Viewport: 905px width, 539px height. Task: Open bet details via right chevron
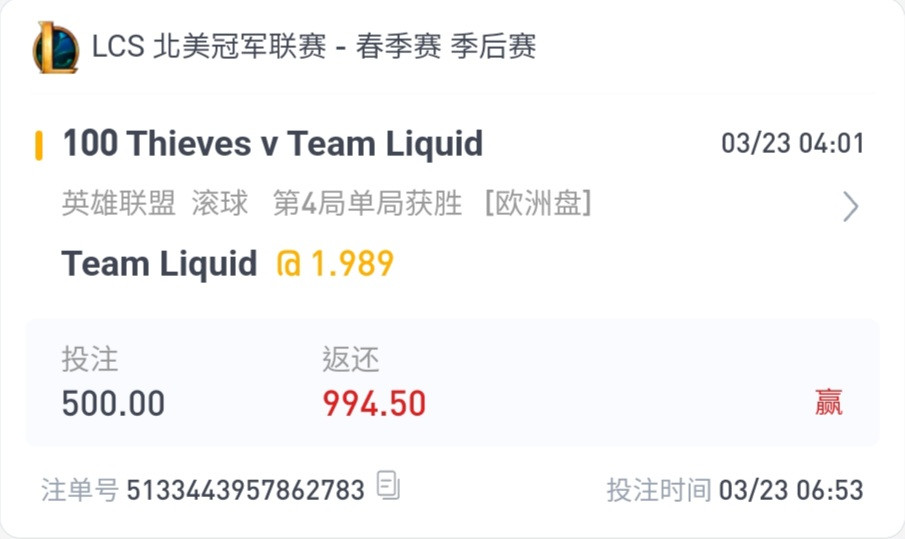(x=850, y=207)
